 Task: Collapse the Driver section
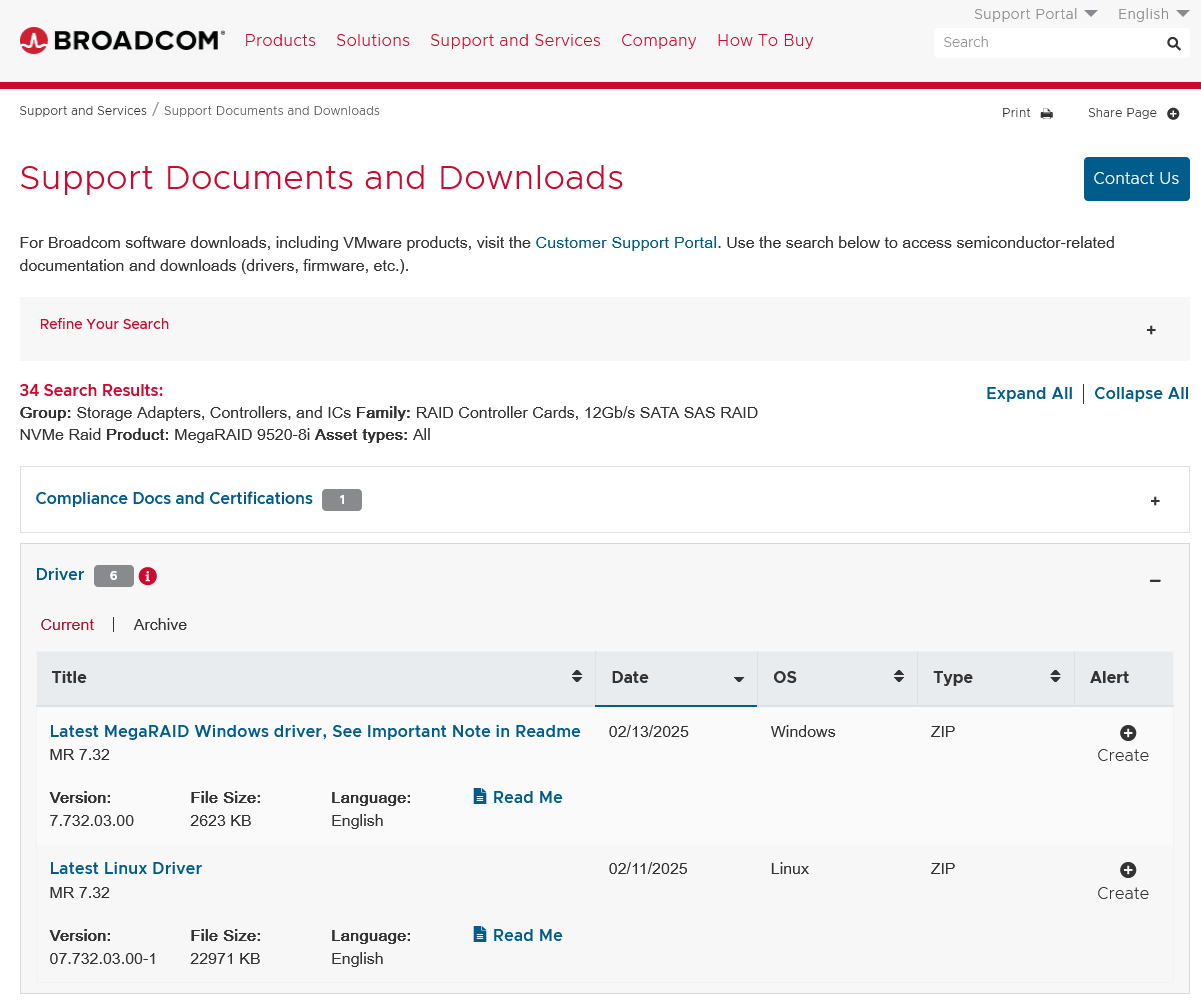(x=1155, y=581)
